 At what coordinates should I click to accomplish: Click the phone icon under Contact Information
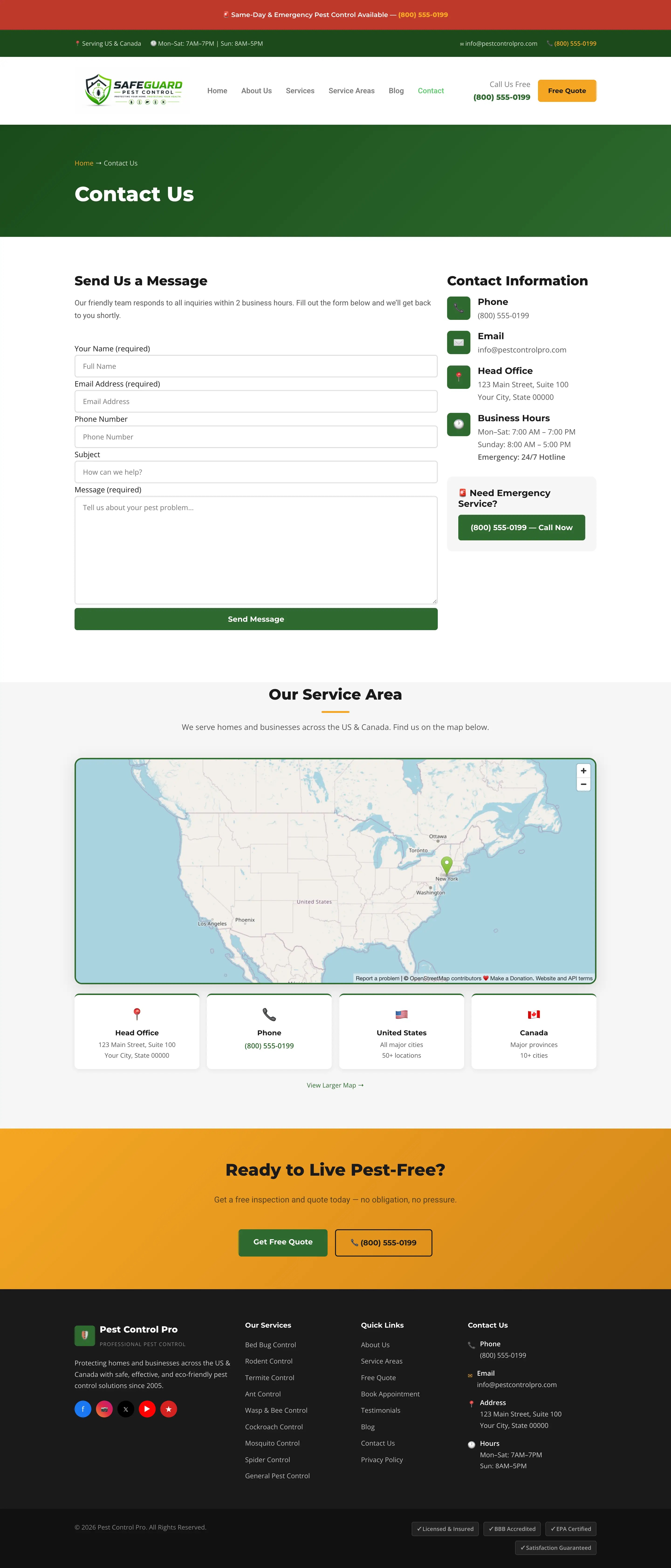pos(459,308)
